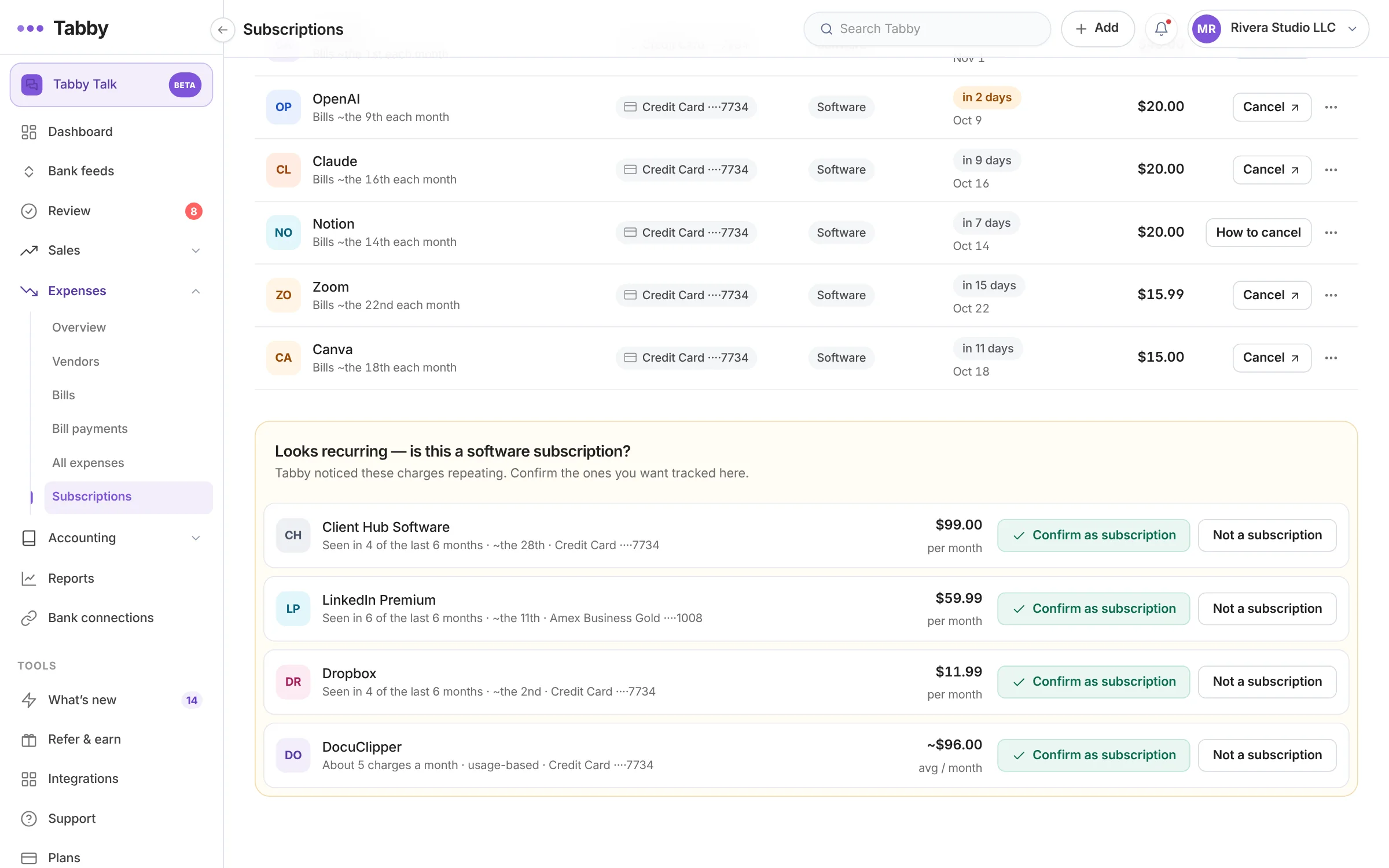The height and width of the screenshot is (868, 1389).
Task: Confirm Client Hub Software as subscription
Action: (1093, 535)
